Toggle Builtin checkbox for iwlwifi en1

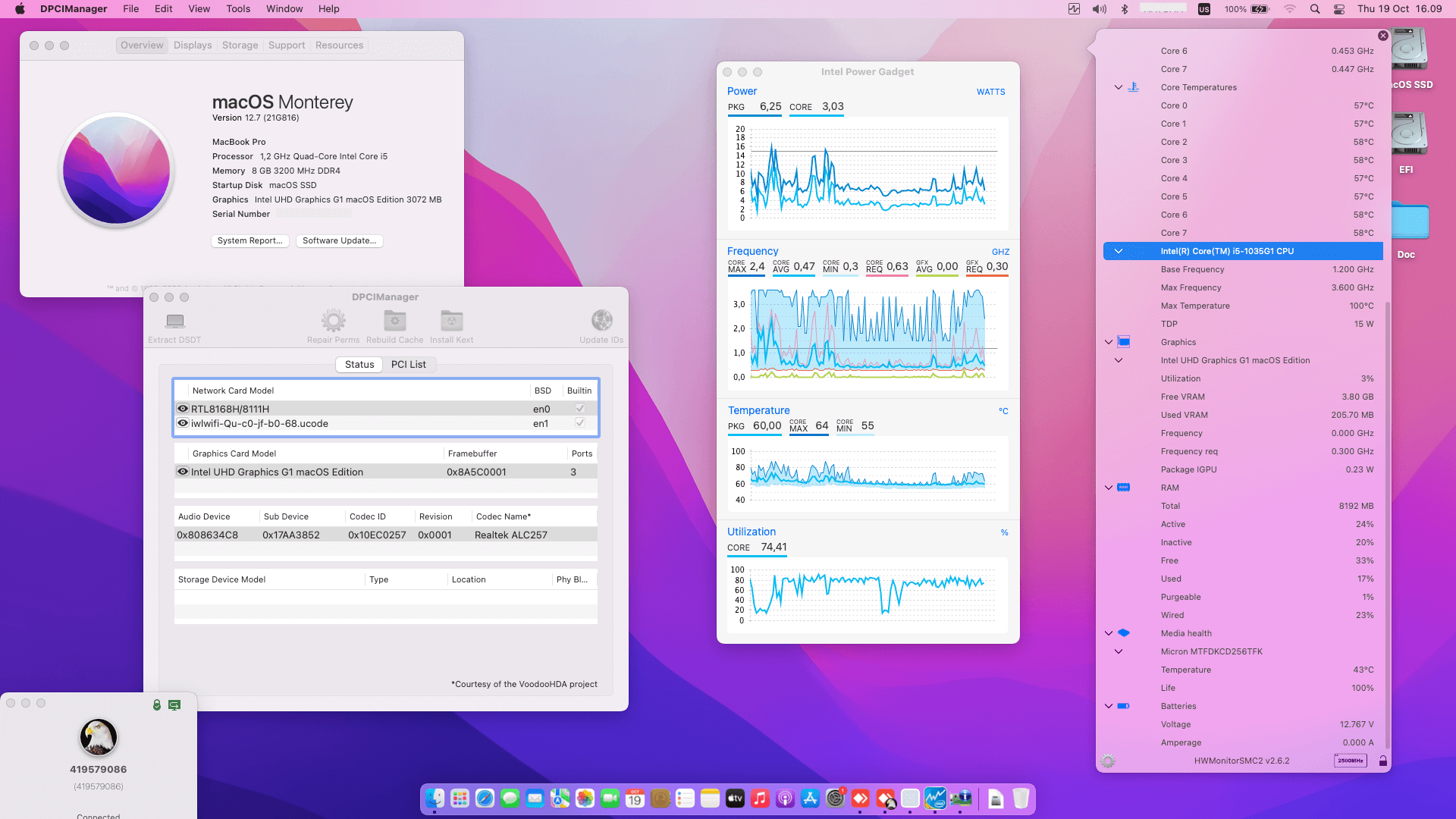click(x=580, y=423)
